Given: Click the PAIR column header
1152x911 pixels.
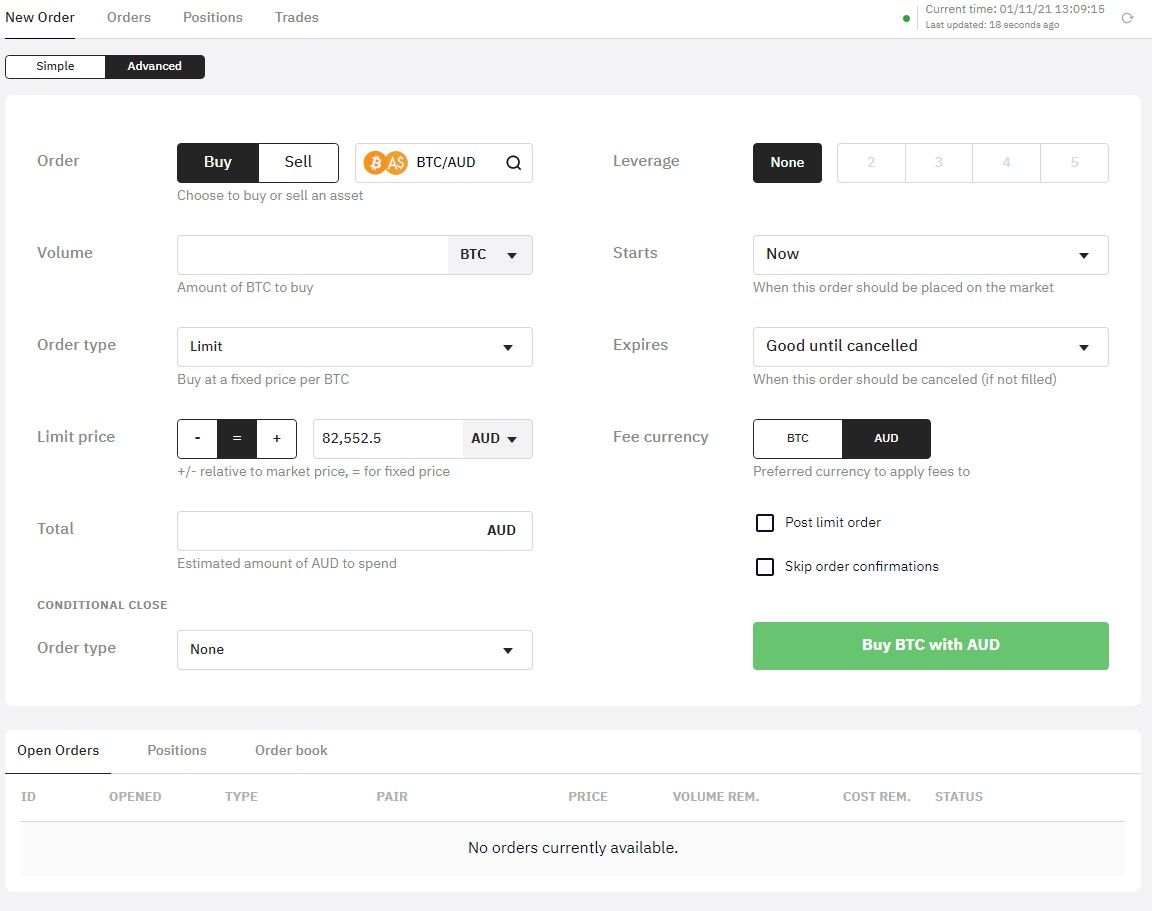Looking at the screenshot, I should (x=392, y=796).
